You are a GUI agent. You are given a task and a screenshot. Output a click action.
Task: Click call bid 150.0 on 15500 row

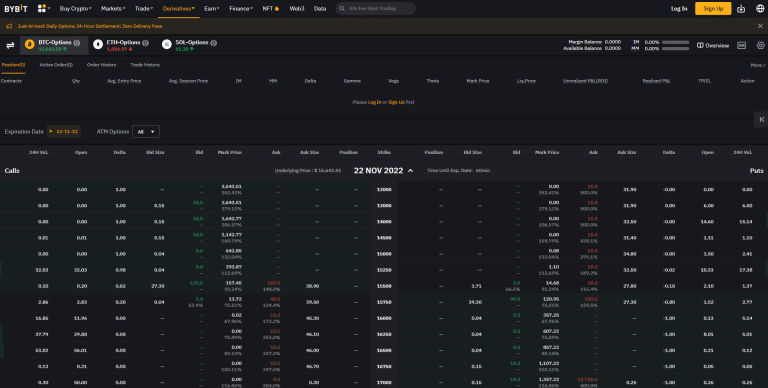[x=196, y=283]
